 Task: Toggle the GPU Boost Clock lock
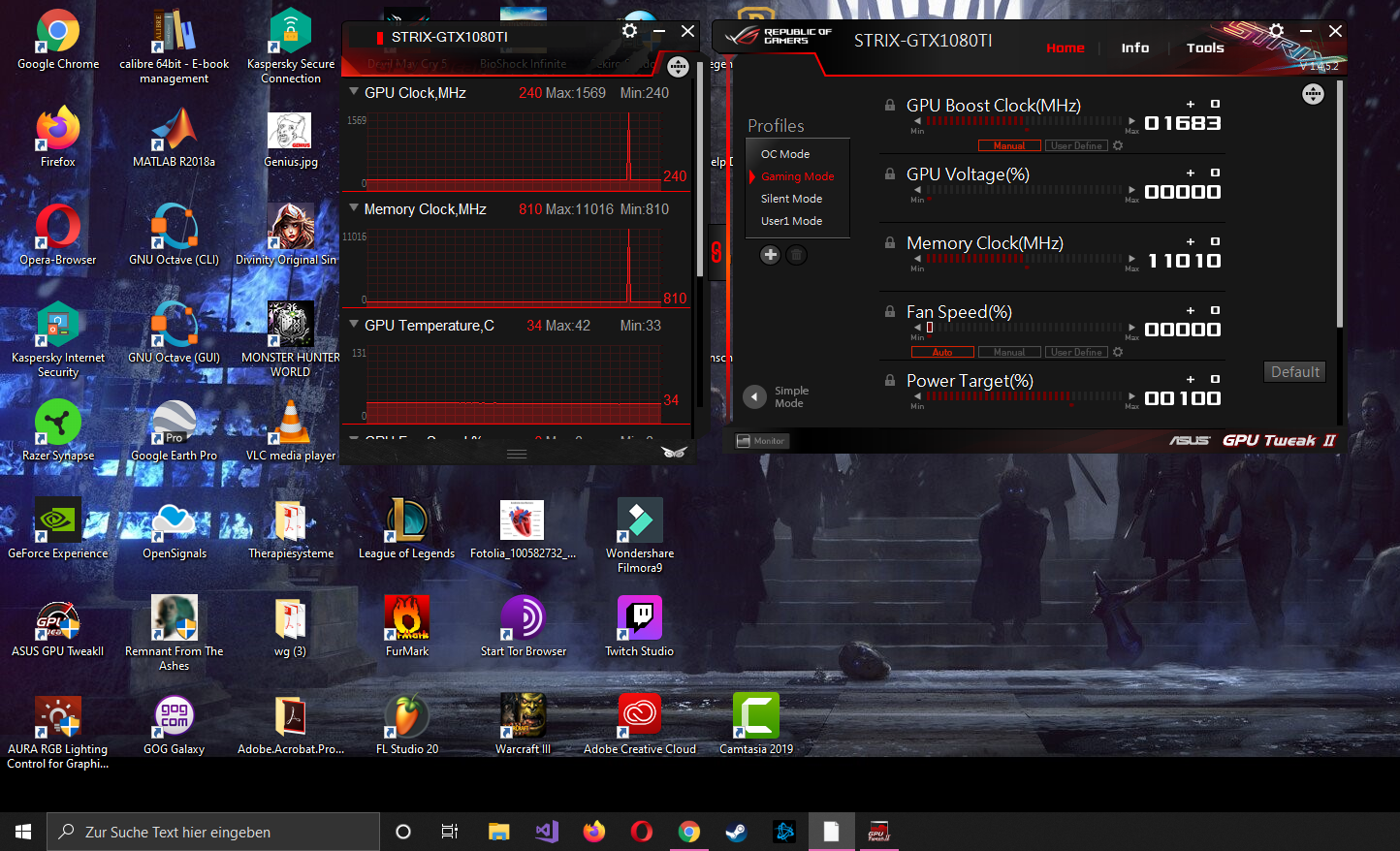890,105
